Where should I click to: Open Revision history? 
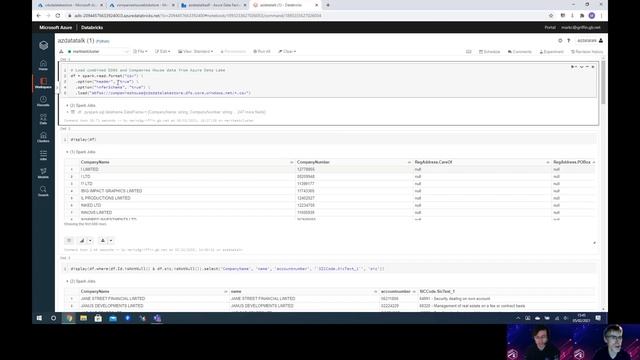(x=587, y=52)
